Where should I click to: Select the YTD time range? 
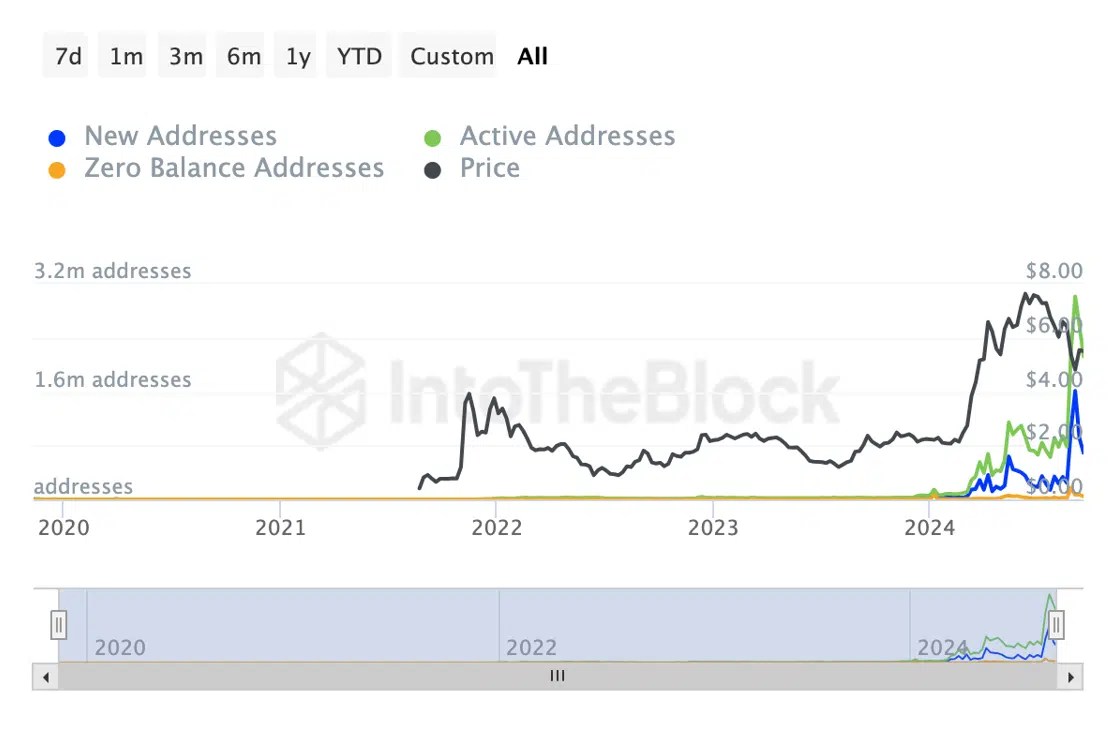point(358,56)
